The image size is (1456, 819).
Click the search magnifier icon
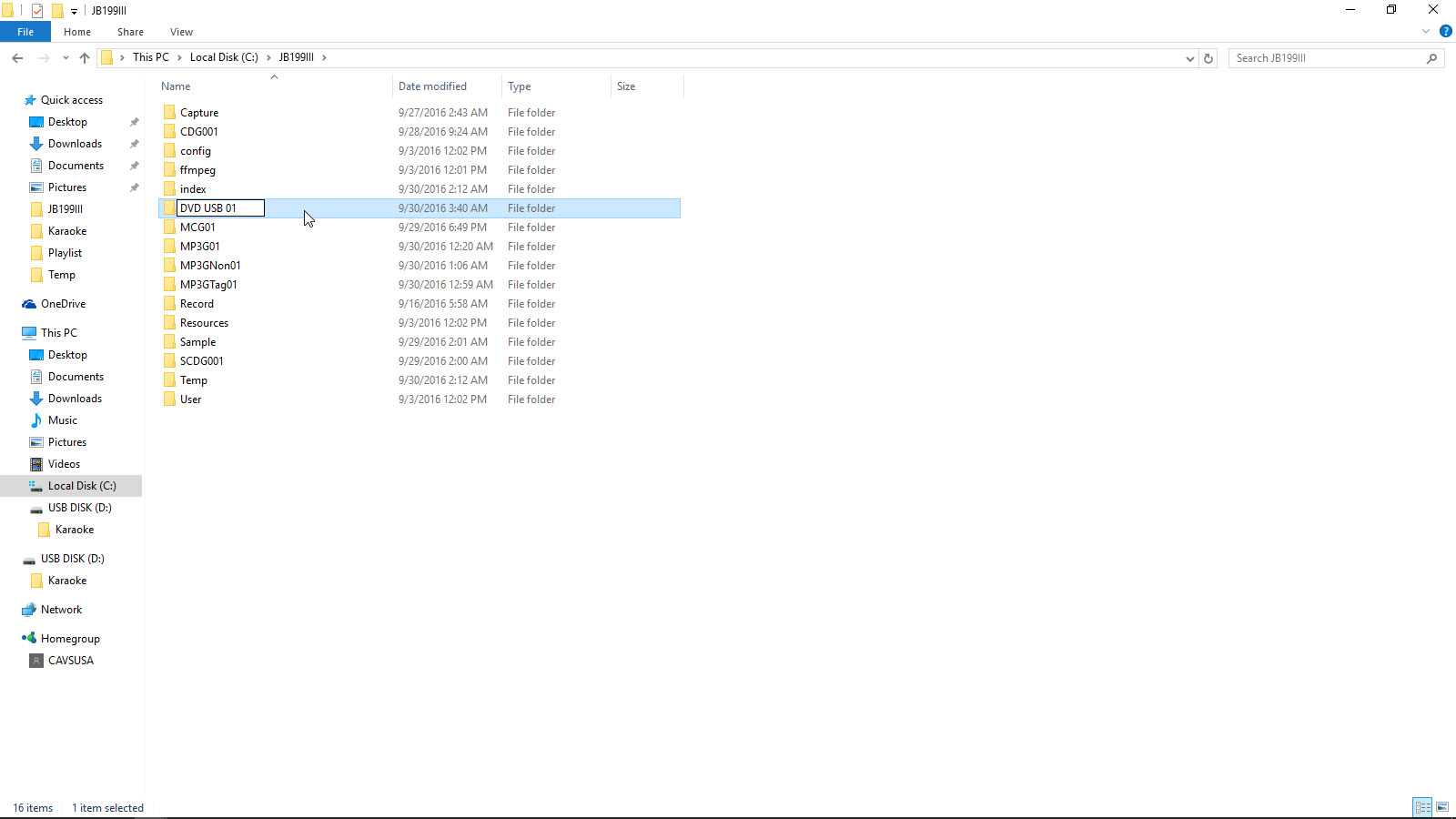(1431, 58)
